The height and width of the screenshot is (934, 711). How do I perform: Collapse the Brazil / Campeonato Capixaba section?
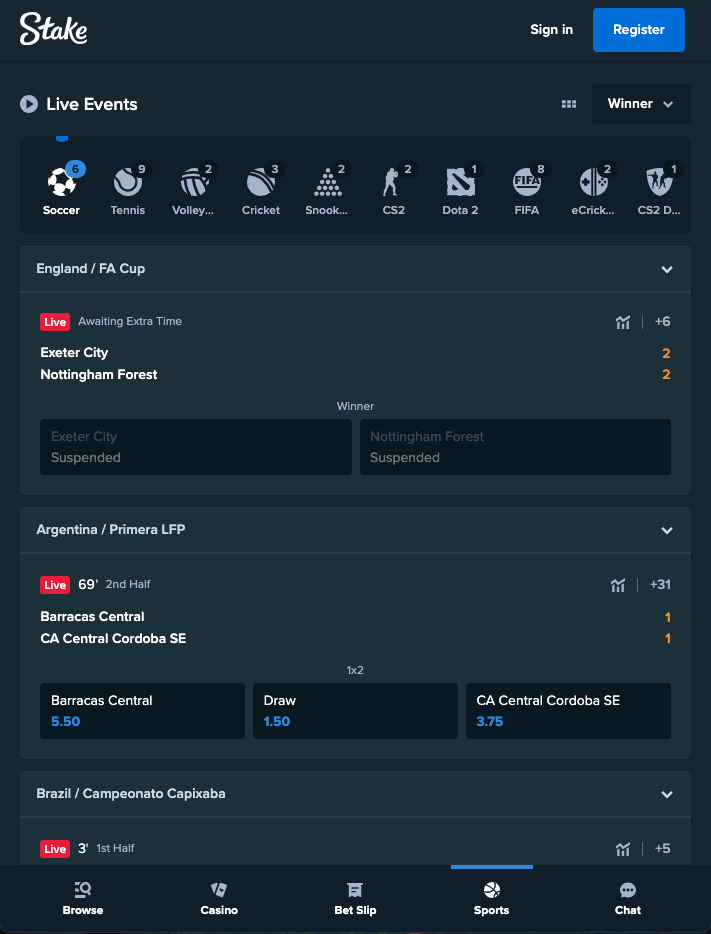pyautogui.click(x=667, y=794)
